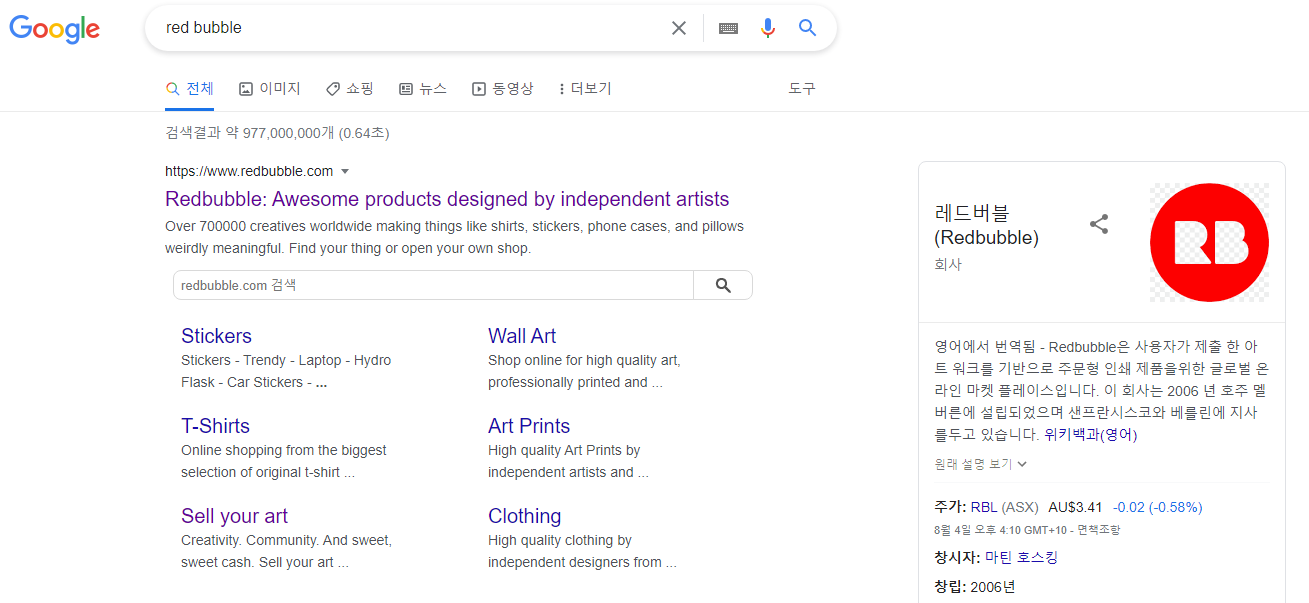Screen dimensions: 1309x603
Task: Select the 전체 (All) results tab
Action: coord(190,89)
